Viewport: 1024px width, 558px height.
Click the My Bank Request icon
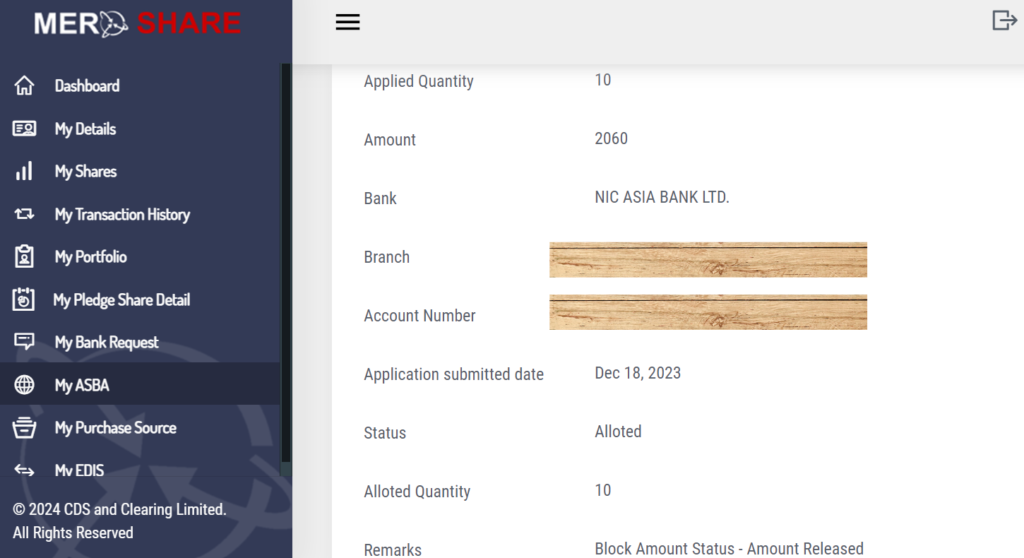pos(24,342)
